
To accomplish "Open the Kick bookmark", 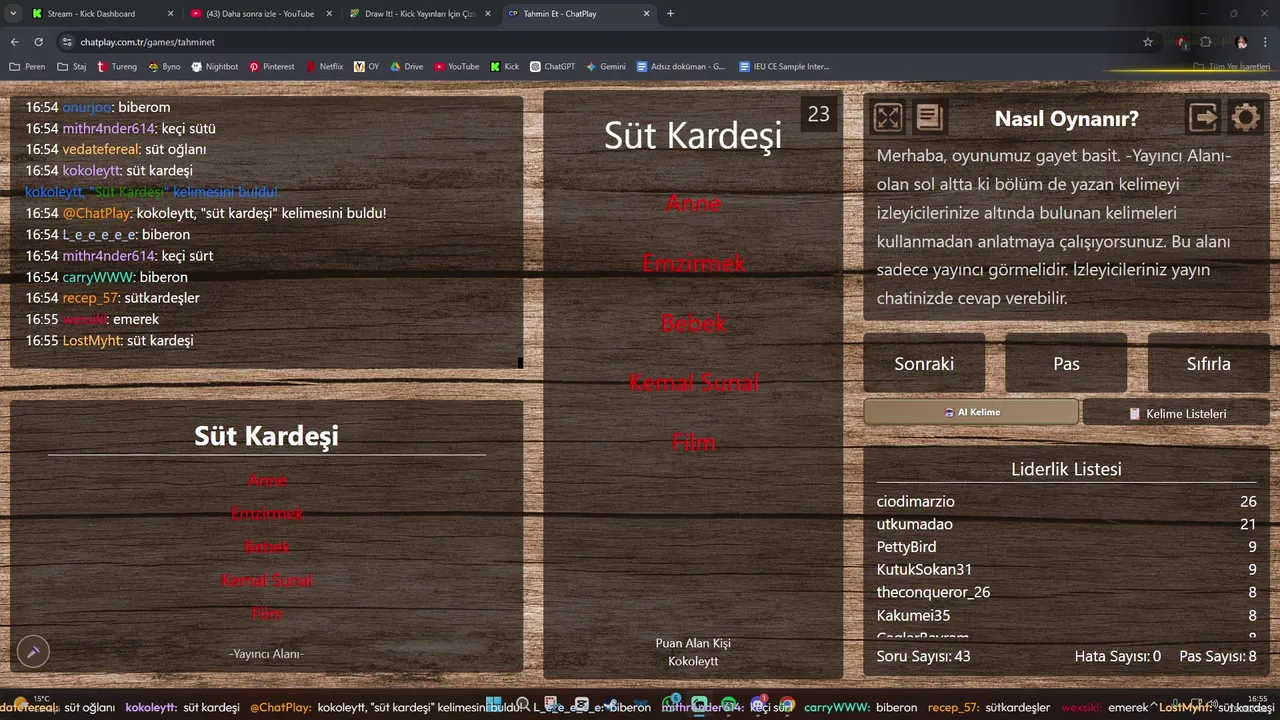I will tap(505, 67).
